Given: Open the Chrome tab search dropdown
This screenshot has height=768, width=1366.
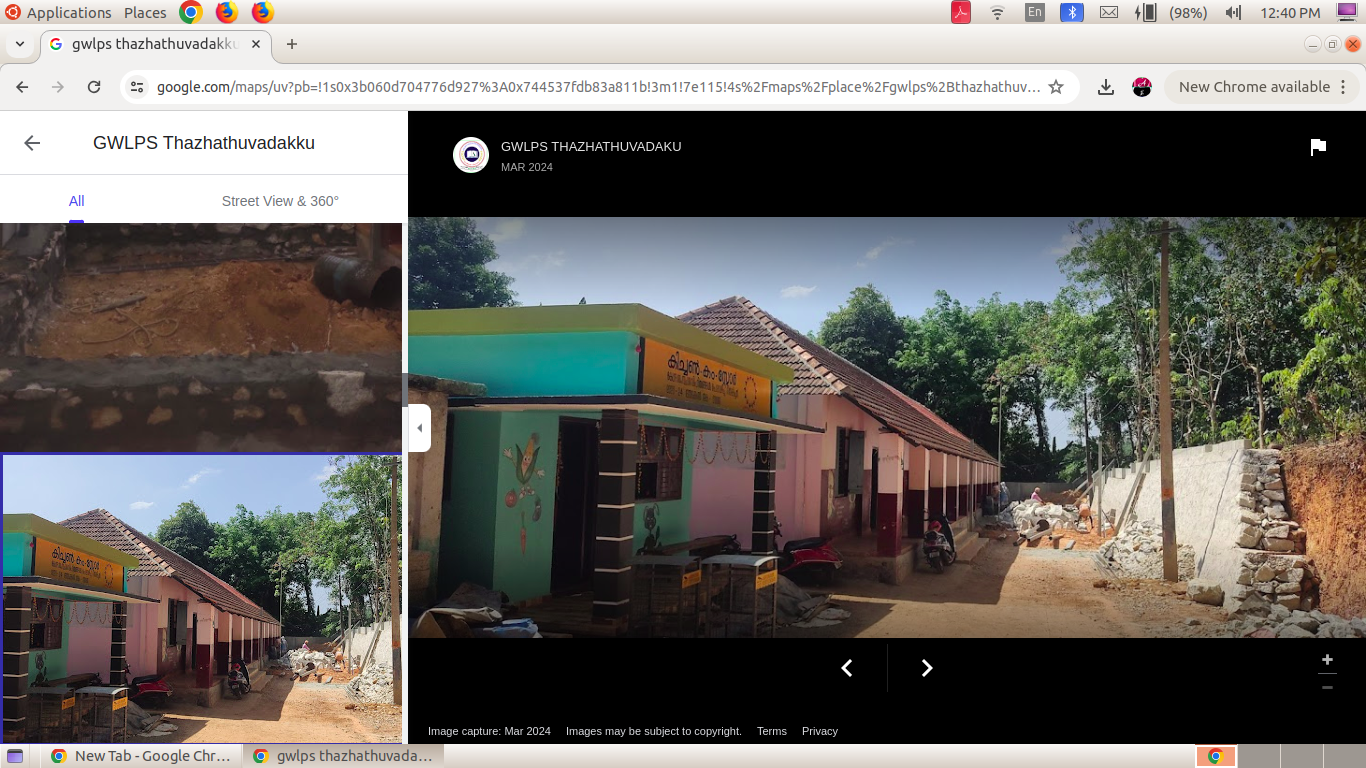Looking at the screenshot, I should point(20,44).
